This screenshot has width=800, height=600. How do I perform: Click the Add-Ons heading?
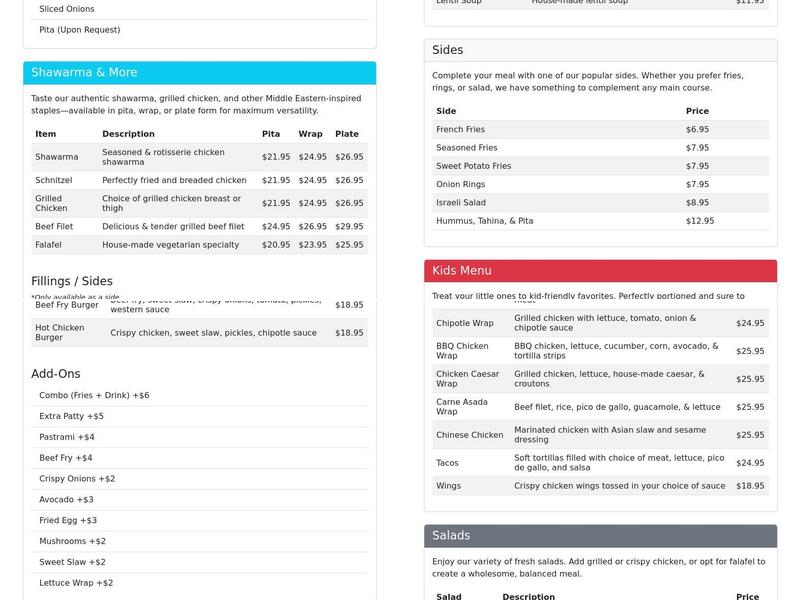[56, 374]
